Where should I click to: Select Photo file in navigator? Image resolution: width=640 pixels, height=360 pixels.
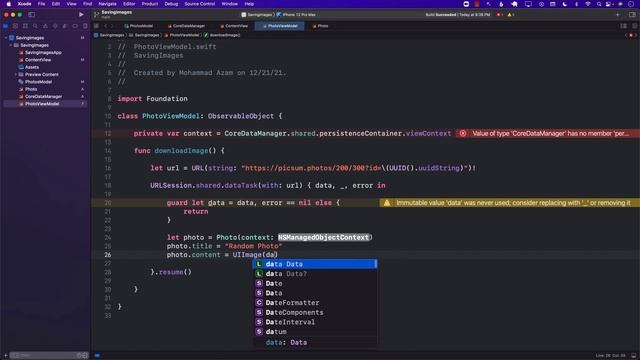point(31,89)
